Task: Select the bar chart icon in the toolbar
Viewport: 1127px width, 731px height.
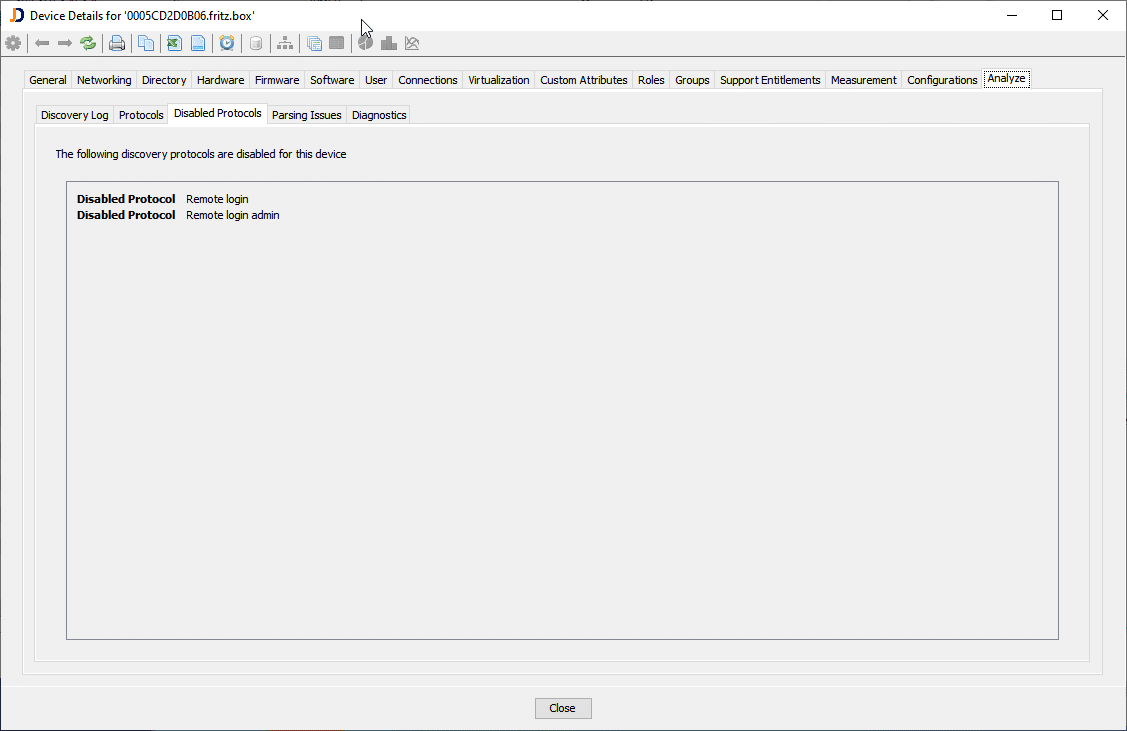Action: point(388,43)
